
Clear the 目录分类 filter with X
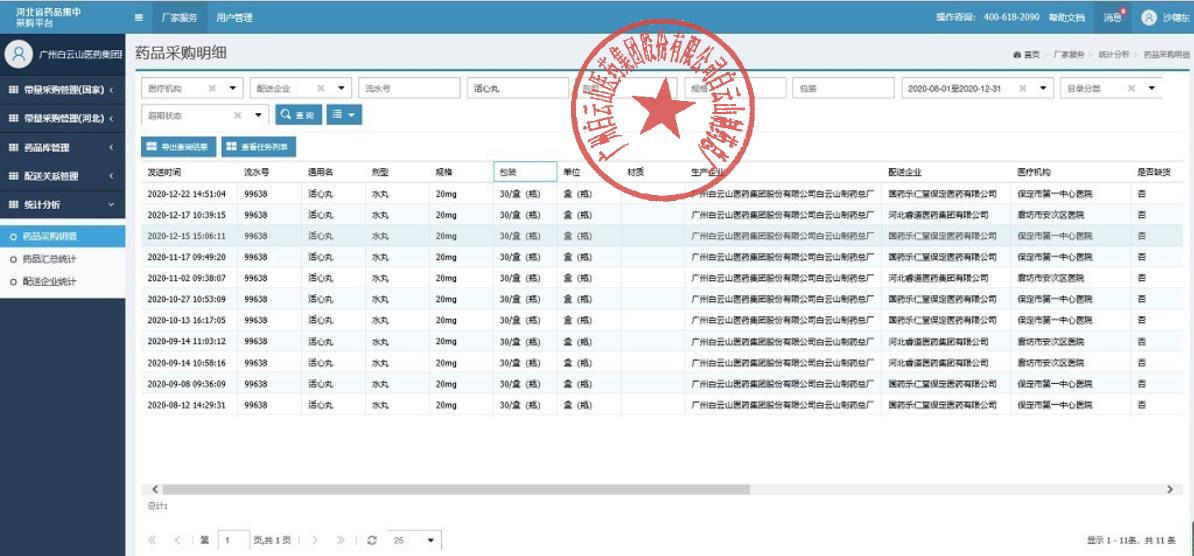1132,88
